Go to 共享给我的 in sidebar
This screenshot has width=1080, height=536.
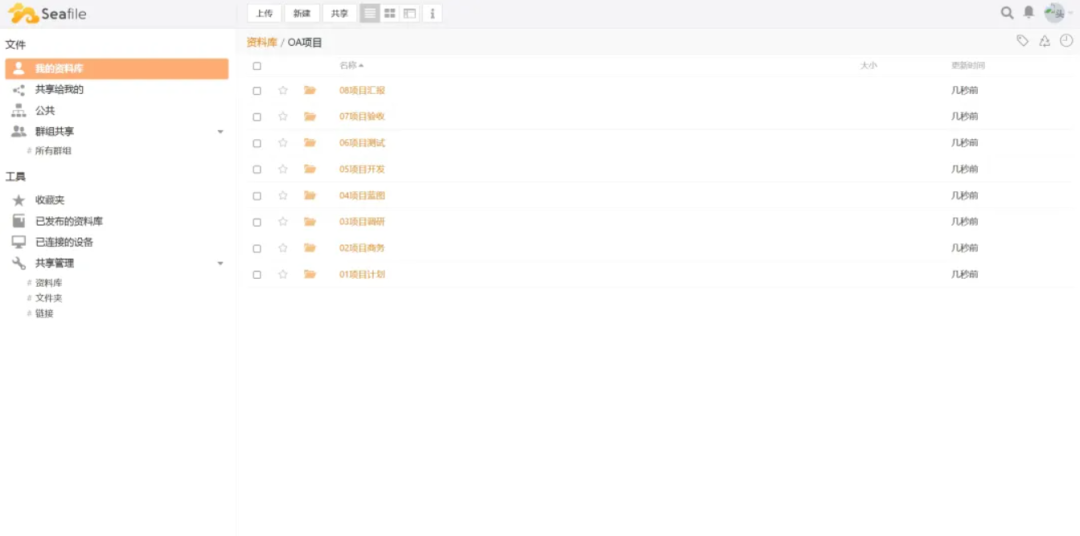(59, 90)
